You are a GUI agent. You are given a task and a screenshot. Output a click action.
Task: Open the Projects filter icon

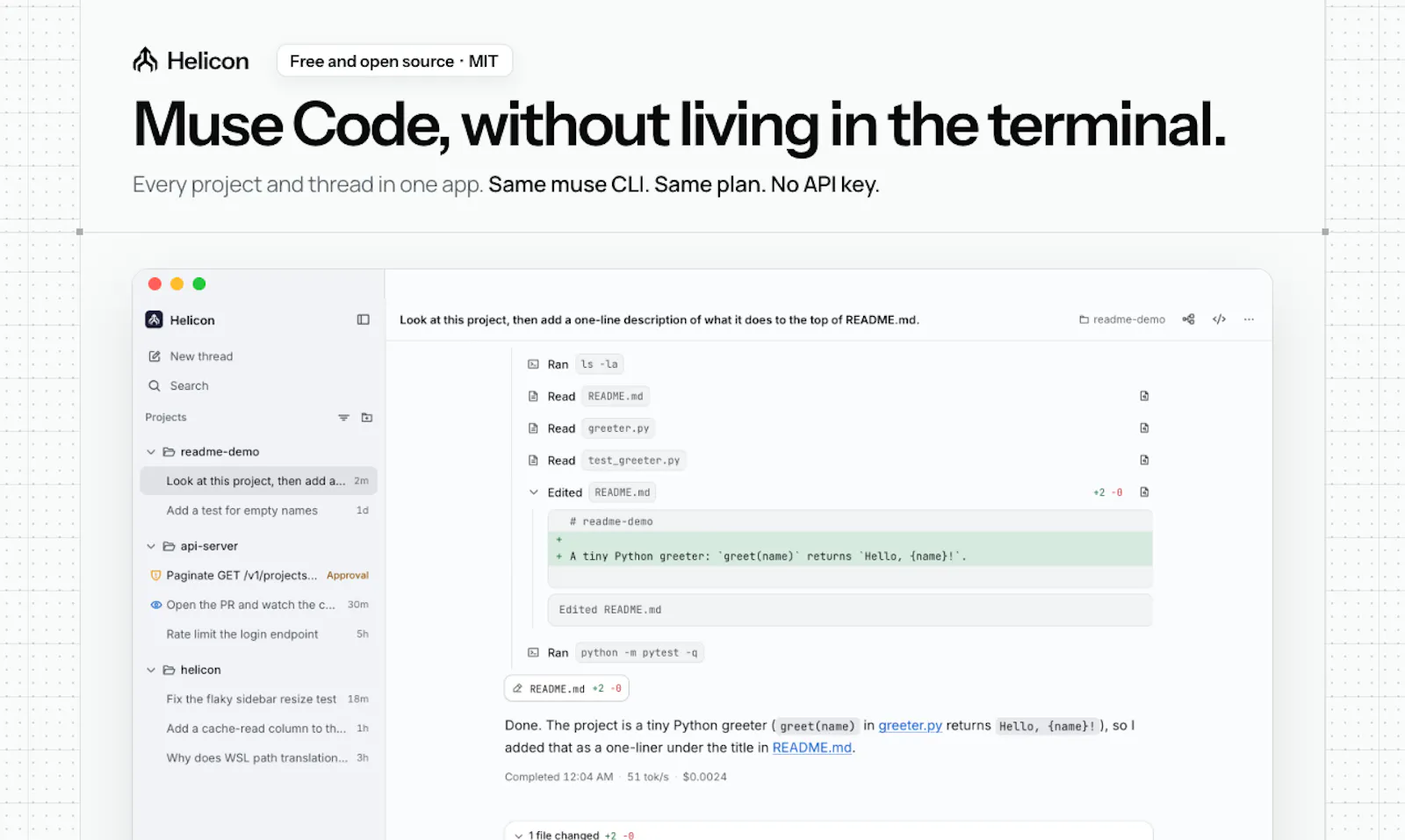(x=343, y=418)
